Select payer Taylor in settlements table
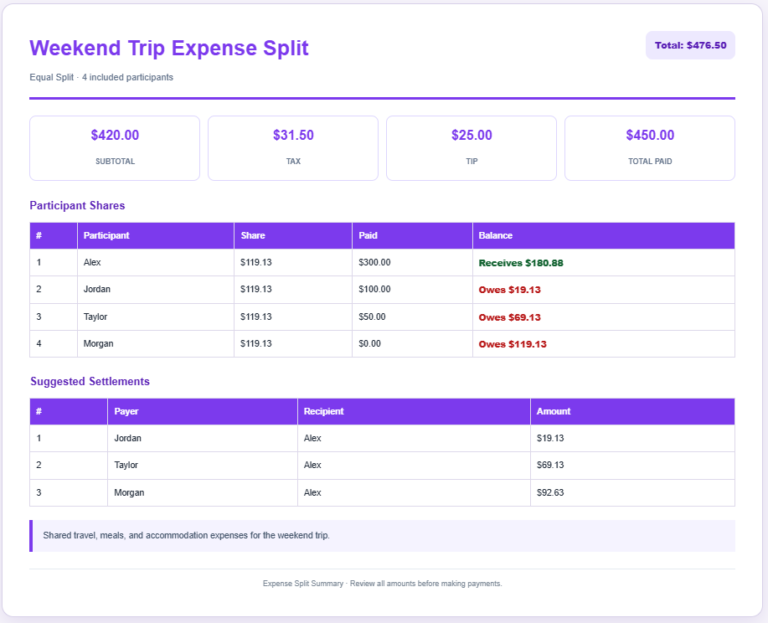This screenshot has height=623, width=768. tap(126, 465)
